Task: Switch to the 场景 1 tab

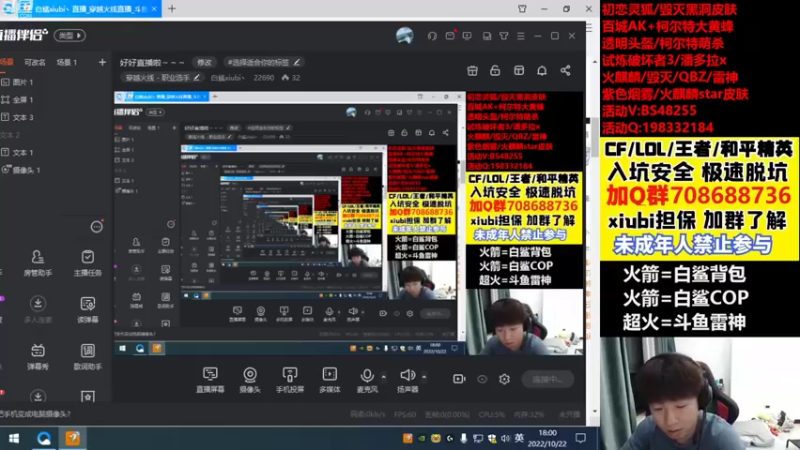Action: [67, 62]
